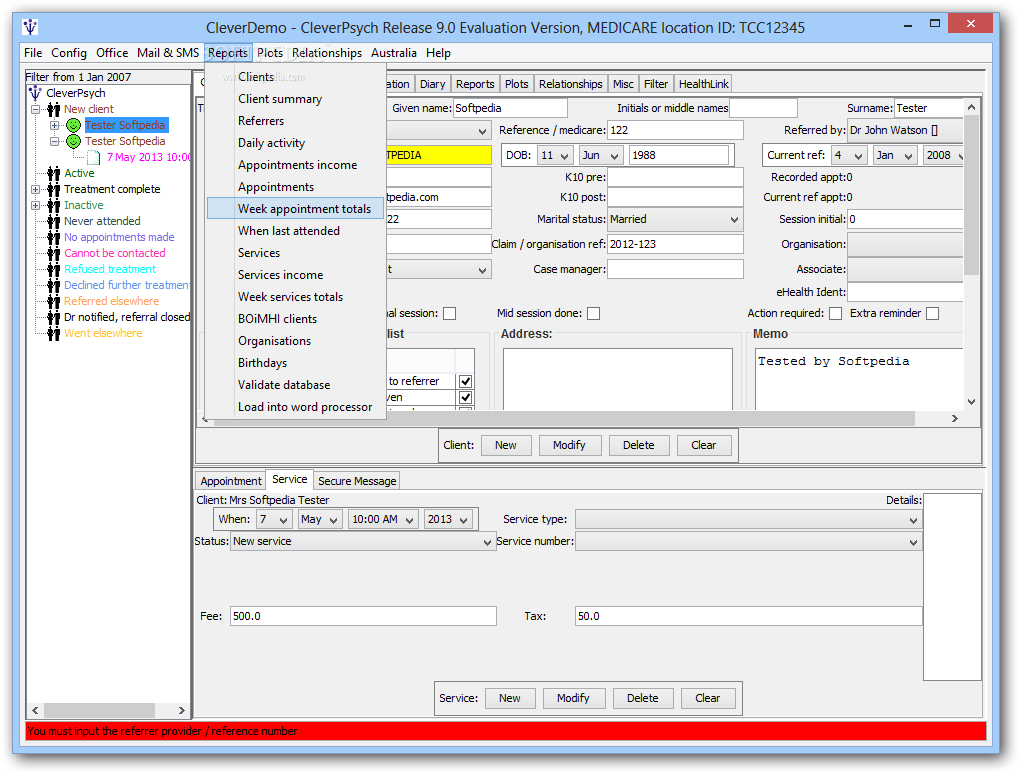Image resolution: width=1020 pixels, height=774 pixels.
Task: Click the Refused treatment people icon
Action: pyautogui.click(x=54, y=269)
